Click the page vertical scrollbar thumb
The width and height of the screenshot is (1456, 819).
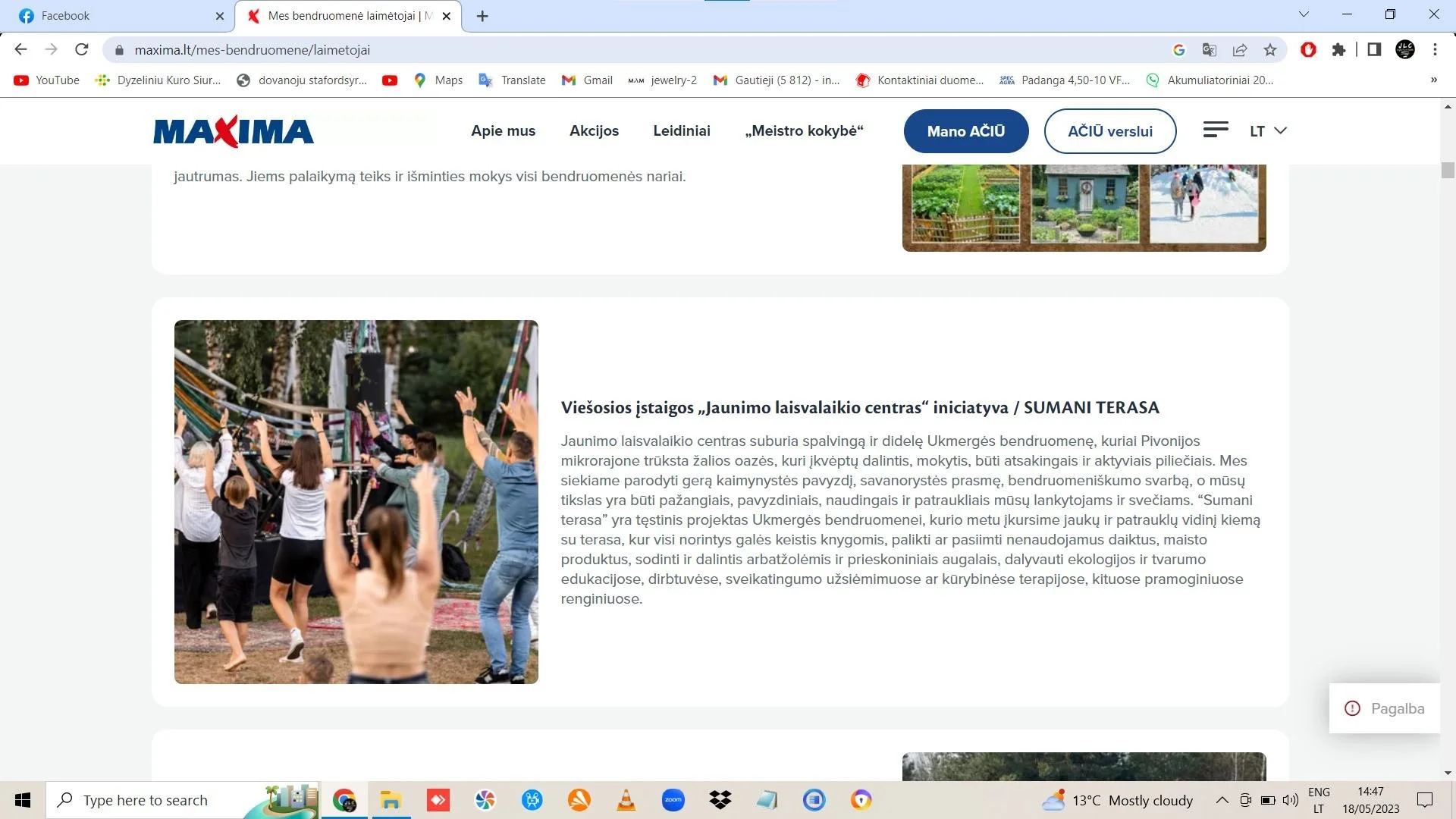click(x=1448, y=170)
